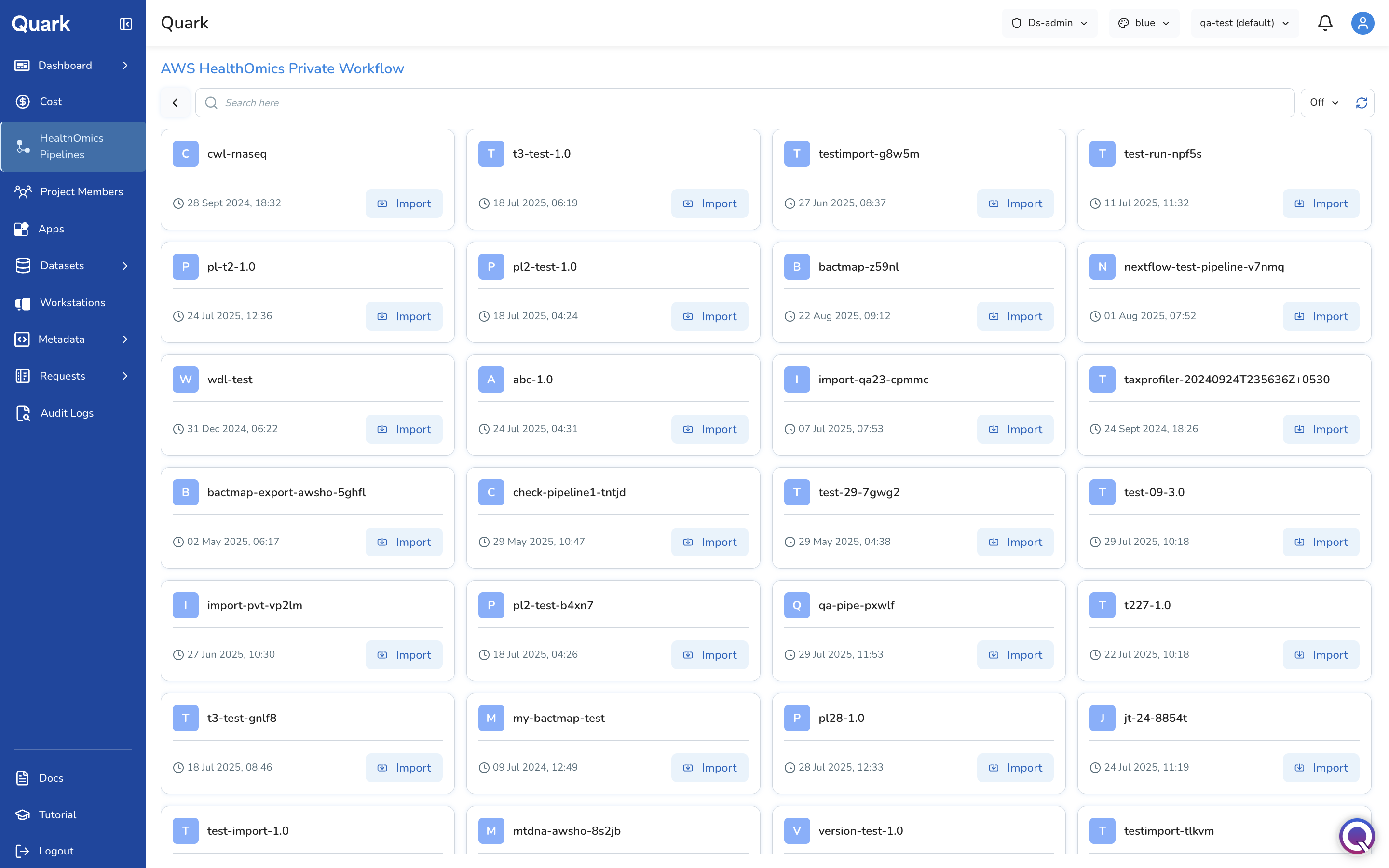The image size is (1389, 868).
Task: Import the taxprofiler-20240924T235636Z+0530 workflow
Action: click(1321, 429)
